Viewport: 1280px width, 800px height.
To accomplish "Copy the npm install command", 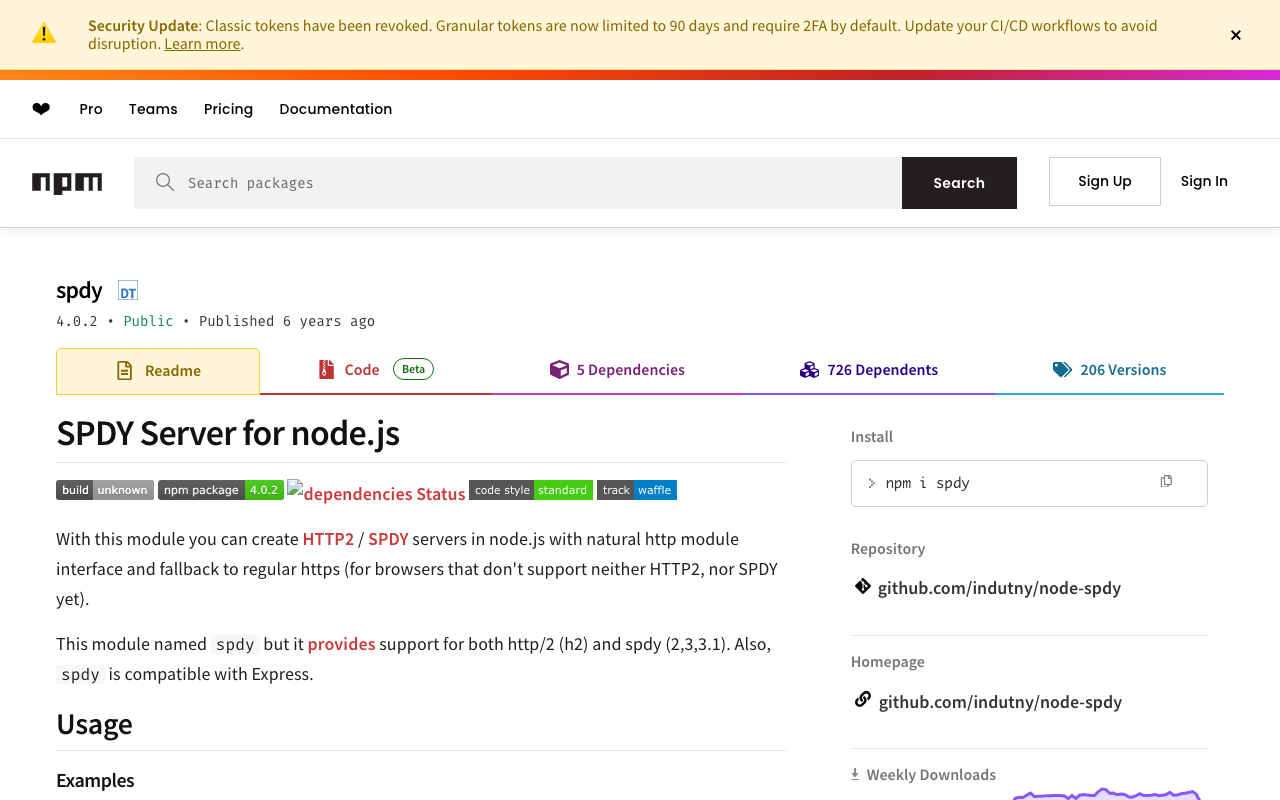I will coord(1166,482).
